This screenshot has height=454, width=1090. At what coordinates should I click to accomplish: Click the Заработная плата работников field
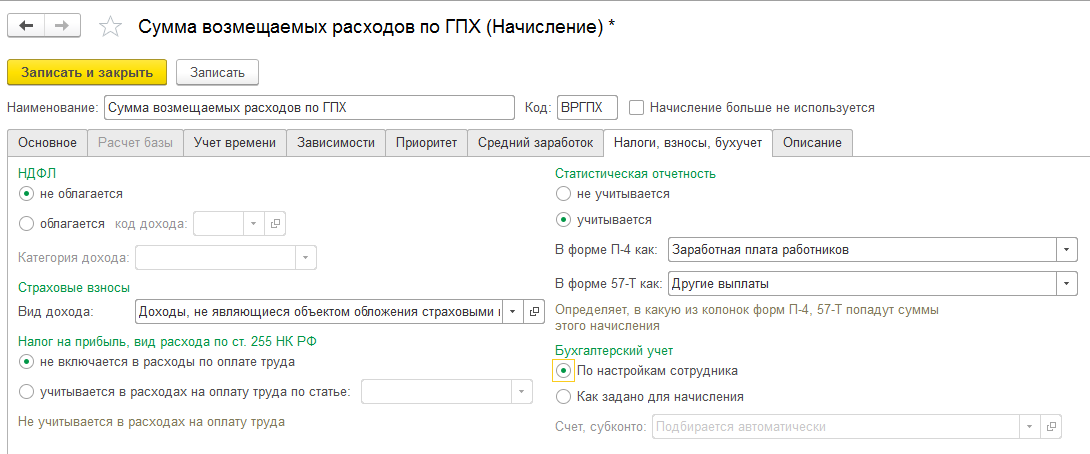tap(862, 250)
